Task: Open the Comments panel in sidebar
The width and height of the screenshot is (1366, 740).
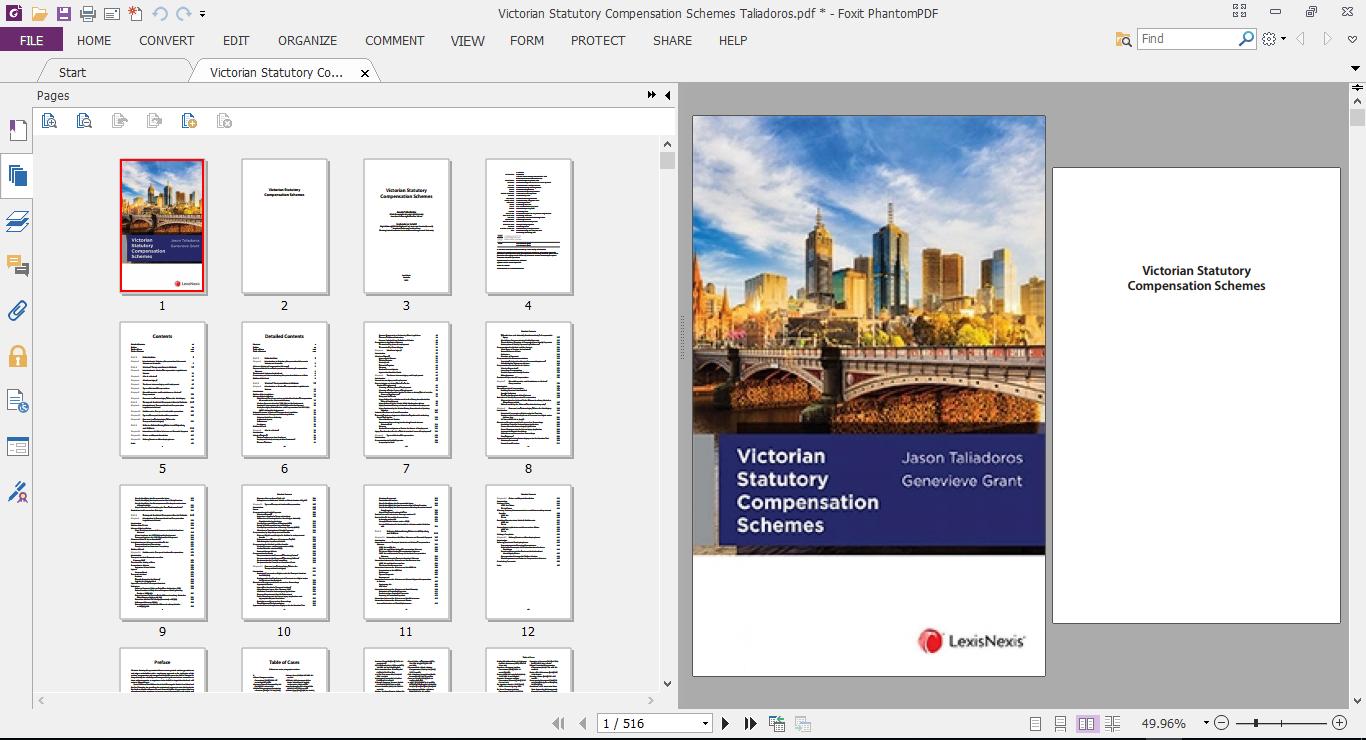Action: 17,266
